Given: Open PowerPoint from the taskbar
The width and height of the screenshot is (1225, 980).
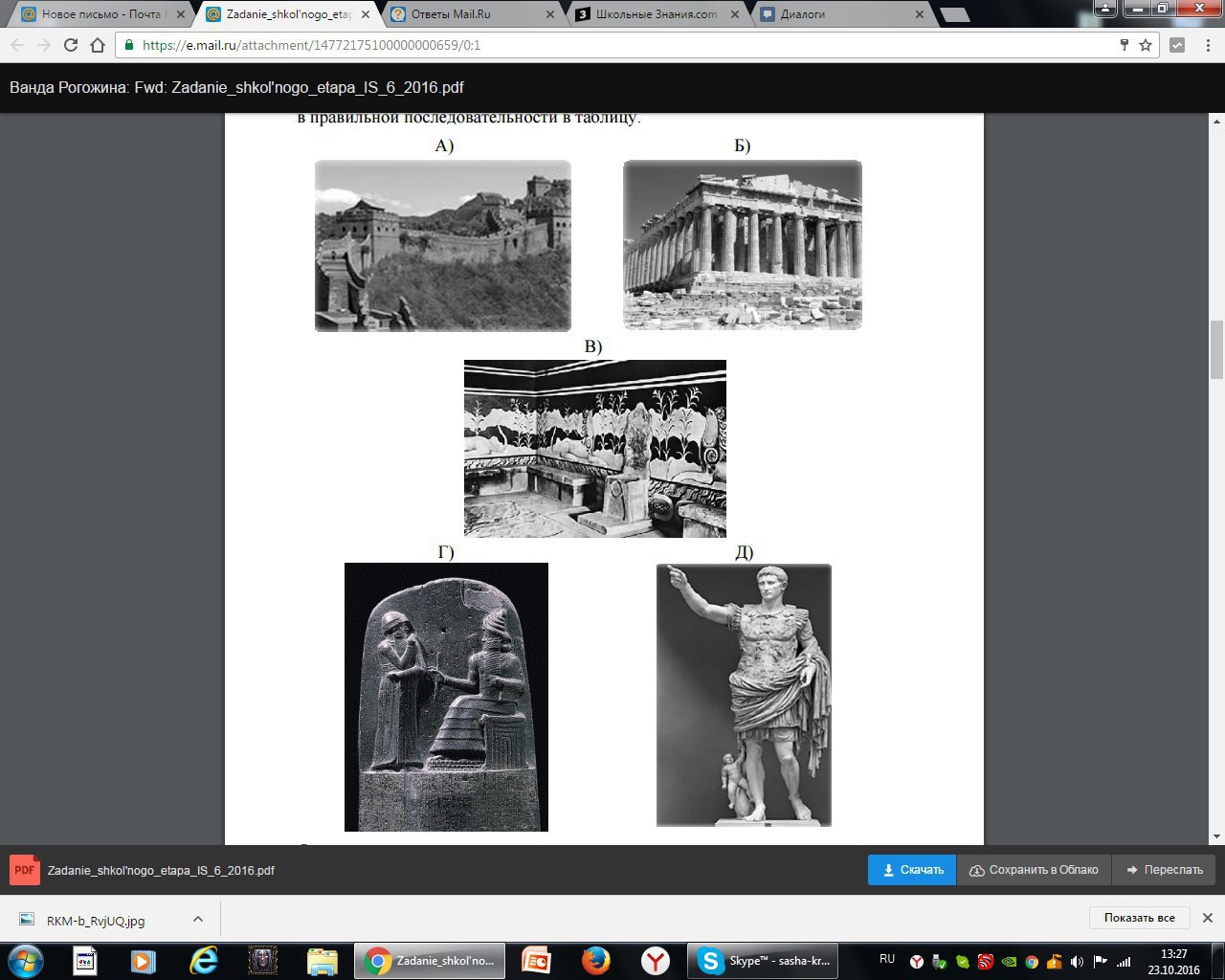Looking at the screenshot, I should point(536,961).
